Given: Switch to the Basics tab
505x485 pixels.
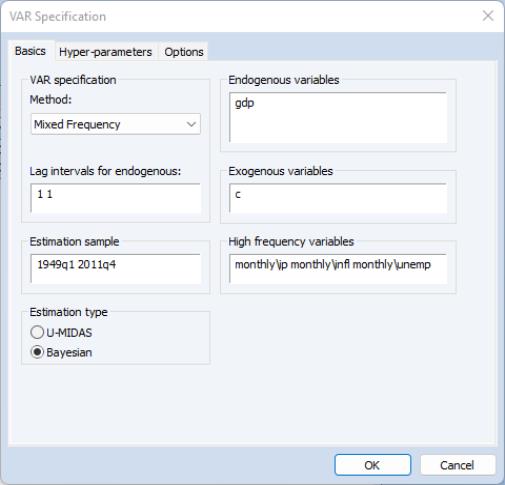Looking at the screenshot, I should (x=30, y=51).
